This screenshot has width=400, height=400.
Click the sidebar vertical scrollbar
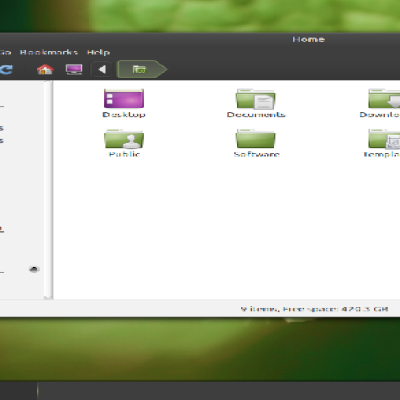point(48,190)
